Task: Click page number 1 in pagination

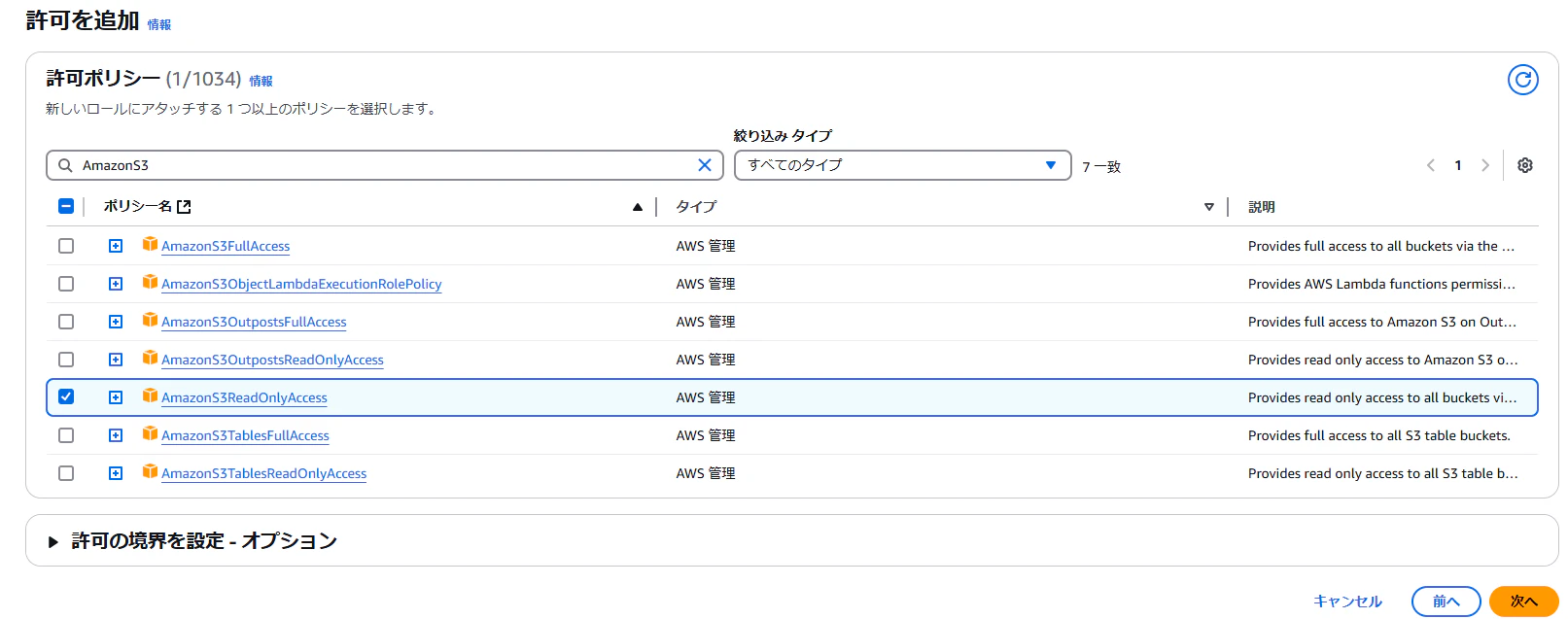Action: [1458, 165]
